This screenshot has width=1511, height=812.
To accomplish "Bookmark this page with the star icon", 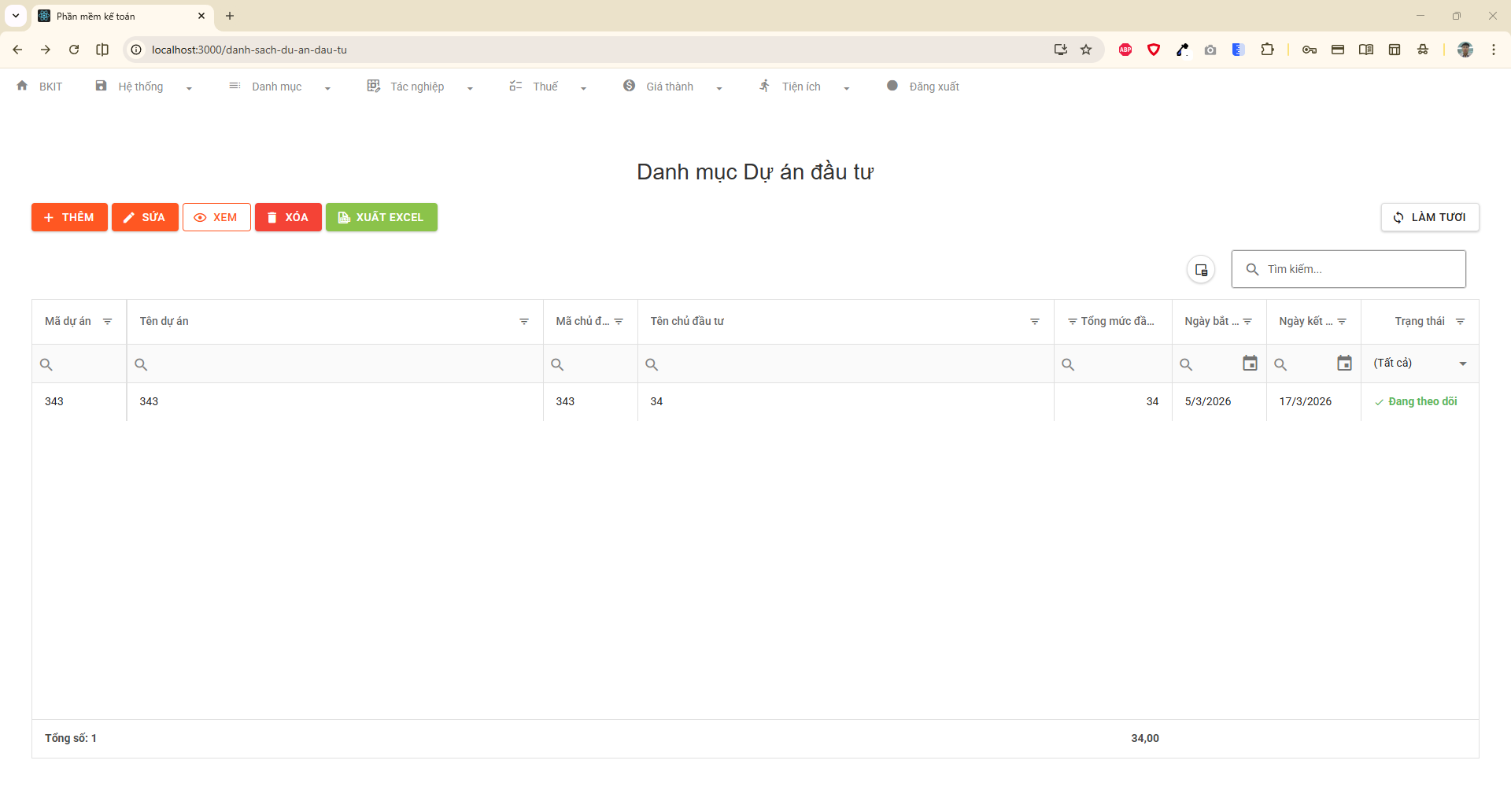I will point(1086,50).
